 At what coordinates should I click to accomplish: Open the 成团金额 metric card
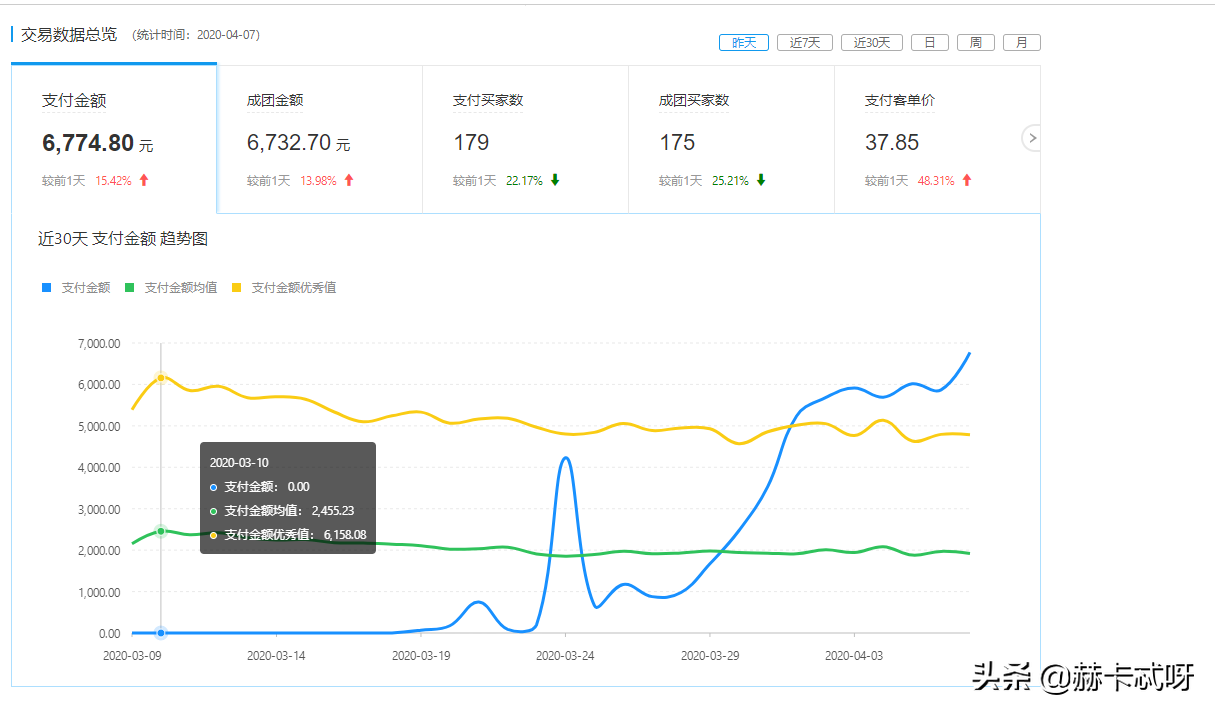click(320, 139)
